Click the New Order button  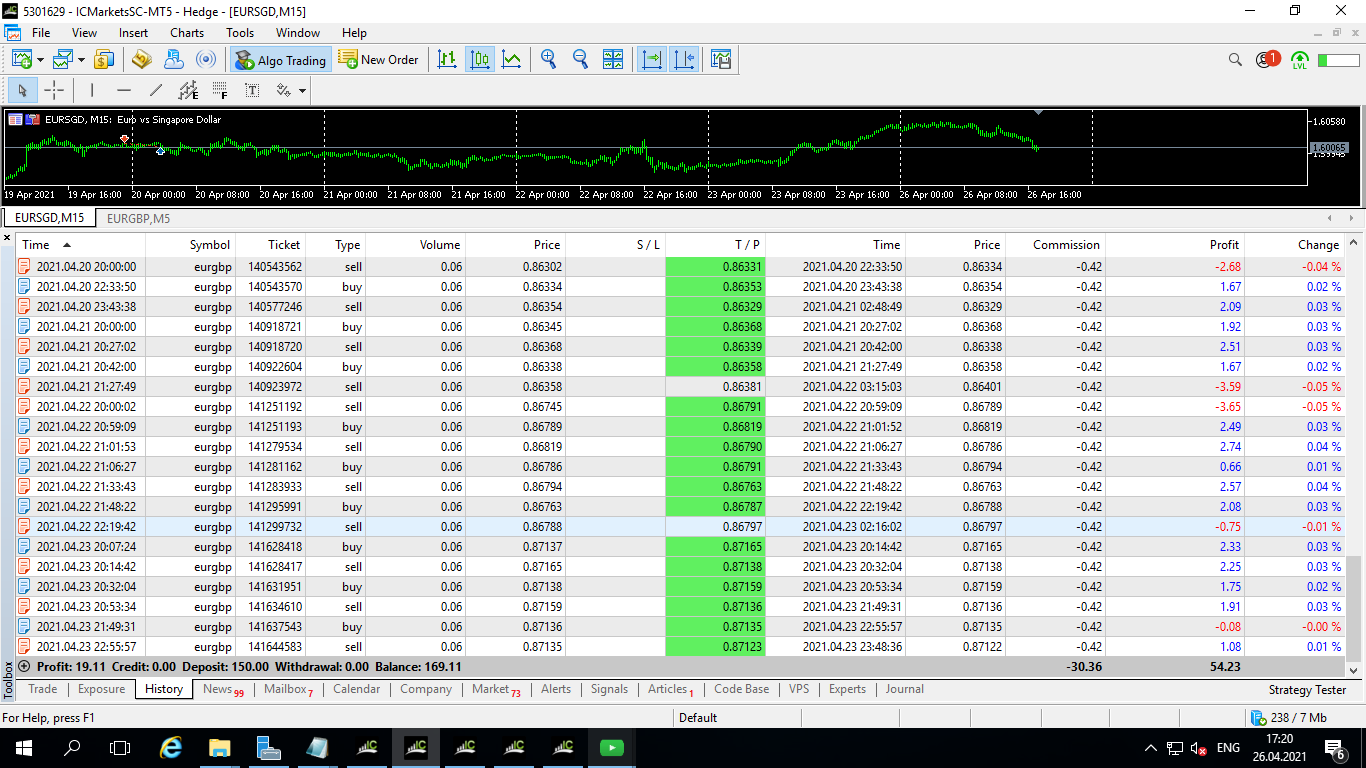click(x=378, y=60)
